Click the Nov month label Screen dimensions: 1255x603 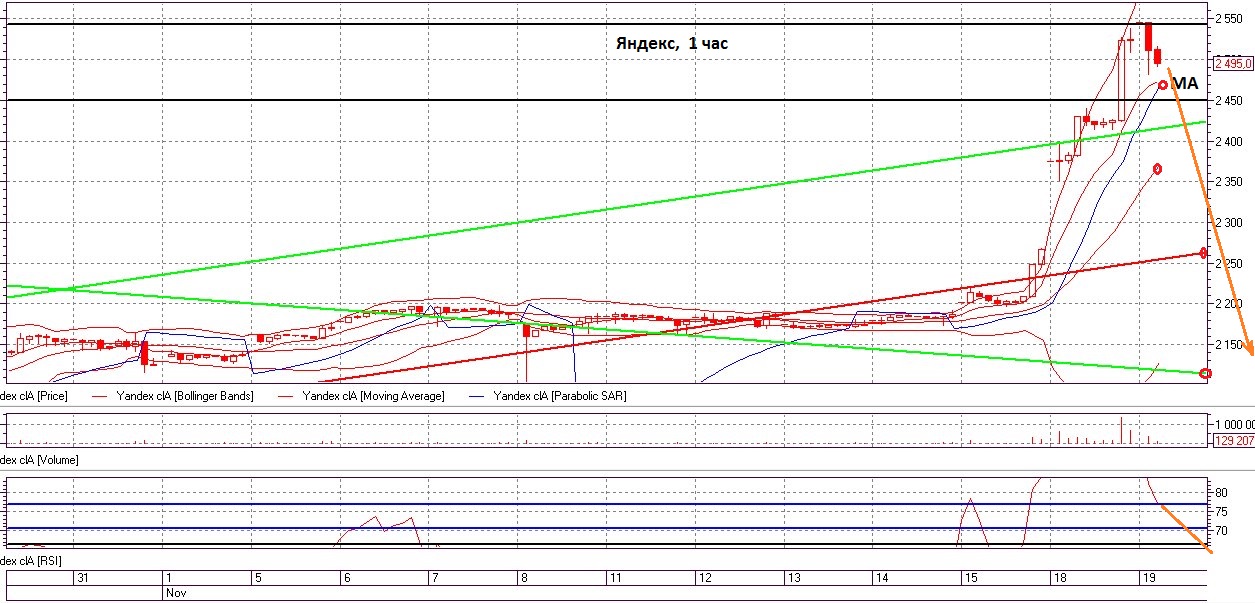[174, 592]
